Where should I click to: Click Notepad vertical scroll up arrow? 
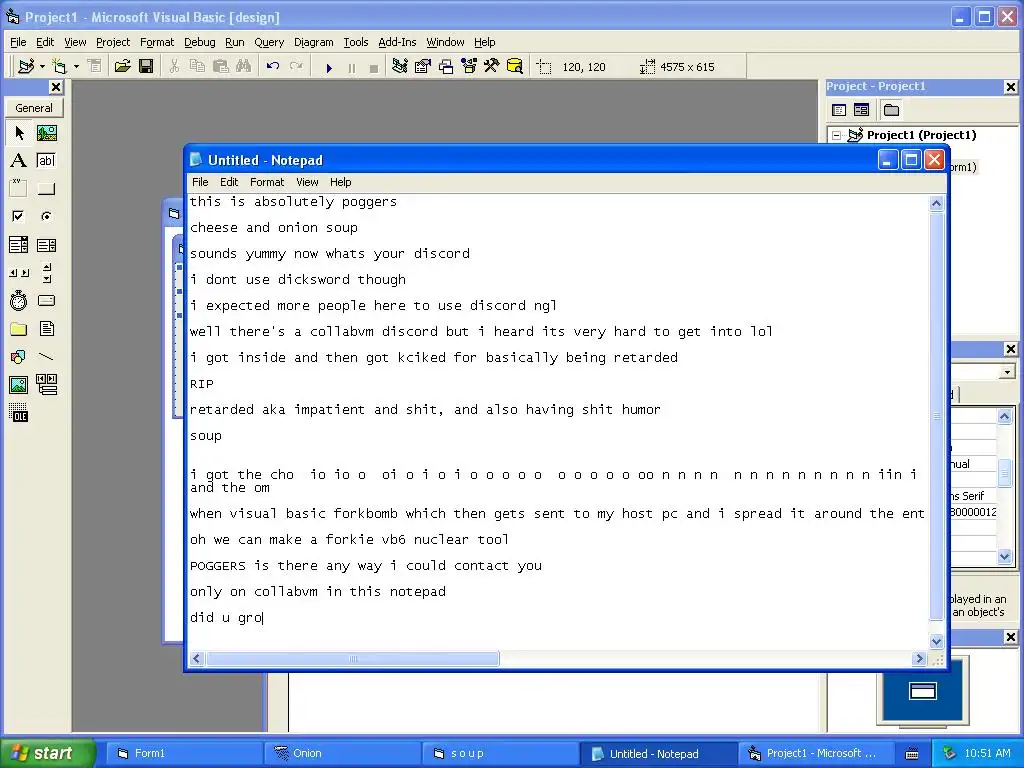(x=936, y=203)
